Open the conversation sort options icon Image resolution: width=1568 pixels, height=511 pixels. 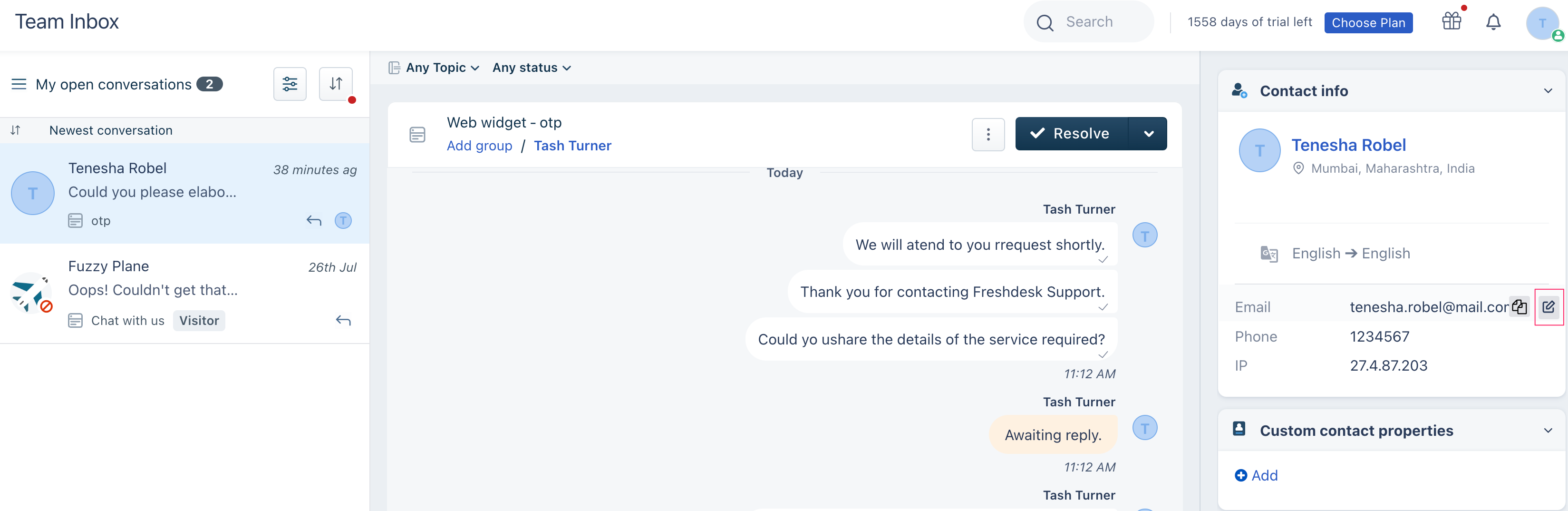(336, 84)
